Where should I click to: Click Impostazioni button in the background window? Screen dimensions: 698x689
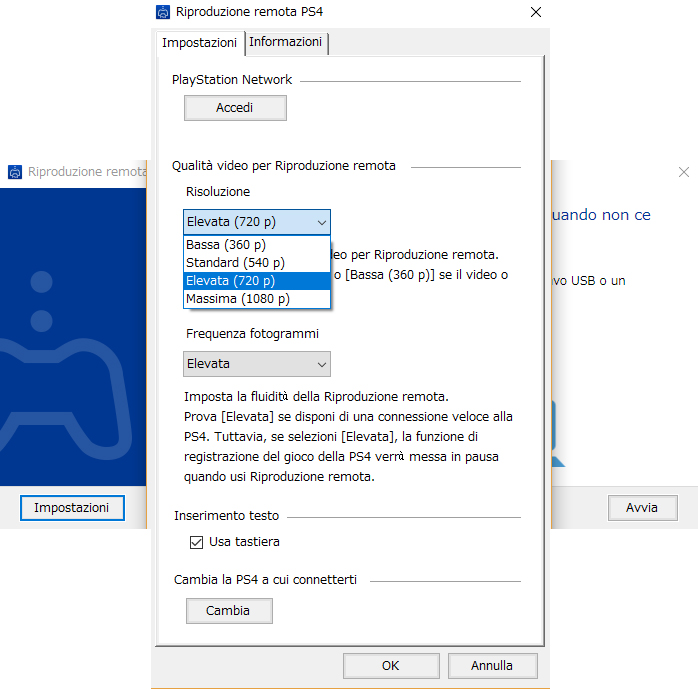[x=72, y=508]
